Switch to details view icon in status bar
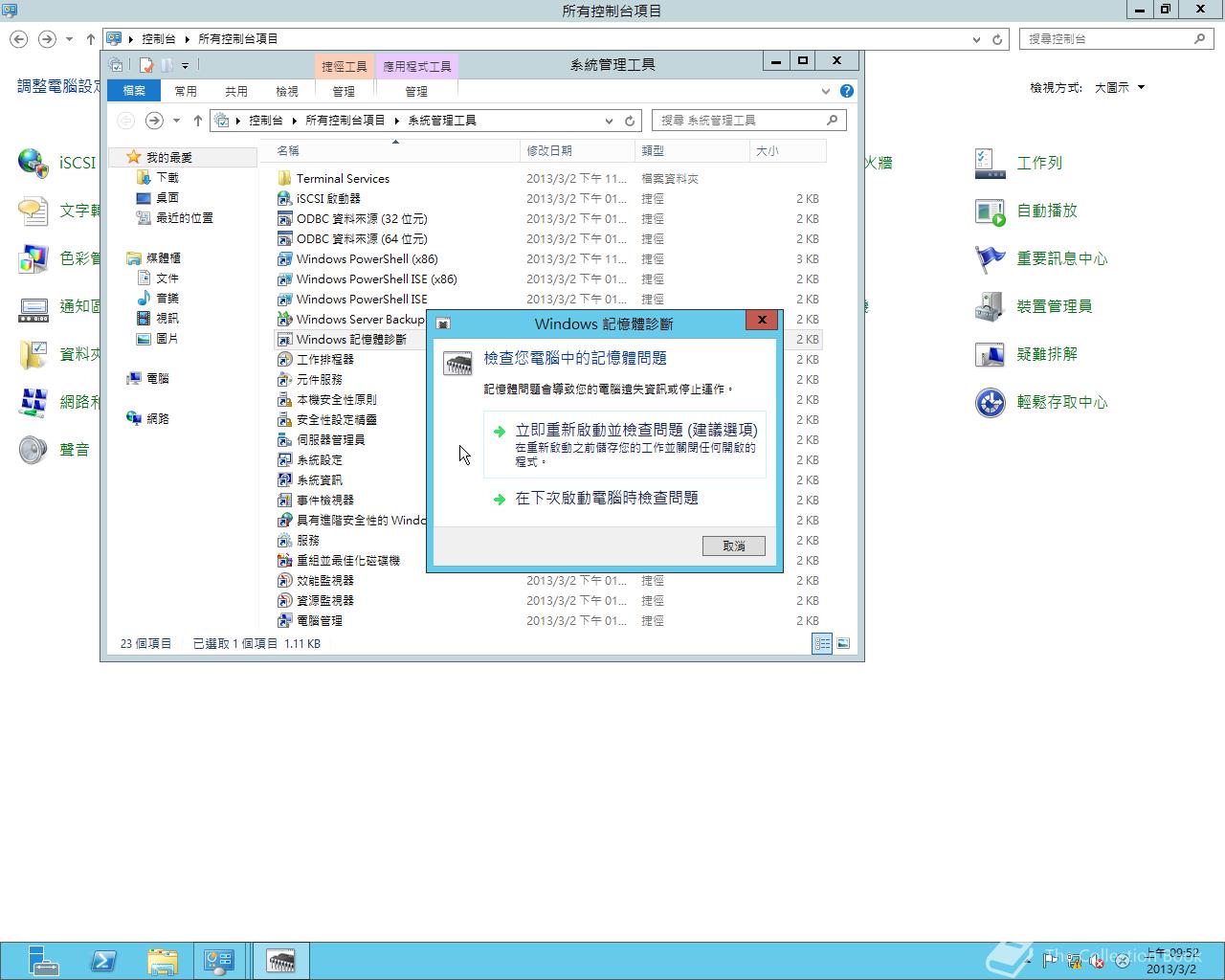Image resolution: width=1225 pixels, height=980 pixels. tap(822, 643)
